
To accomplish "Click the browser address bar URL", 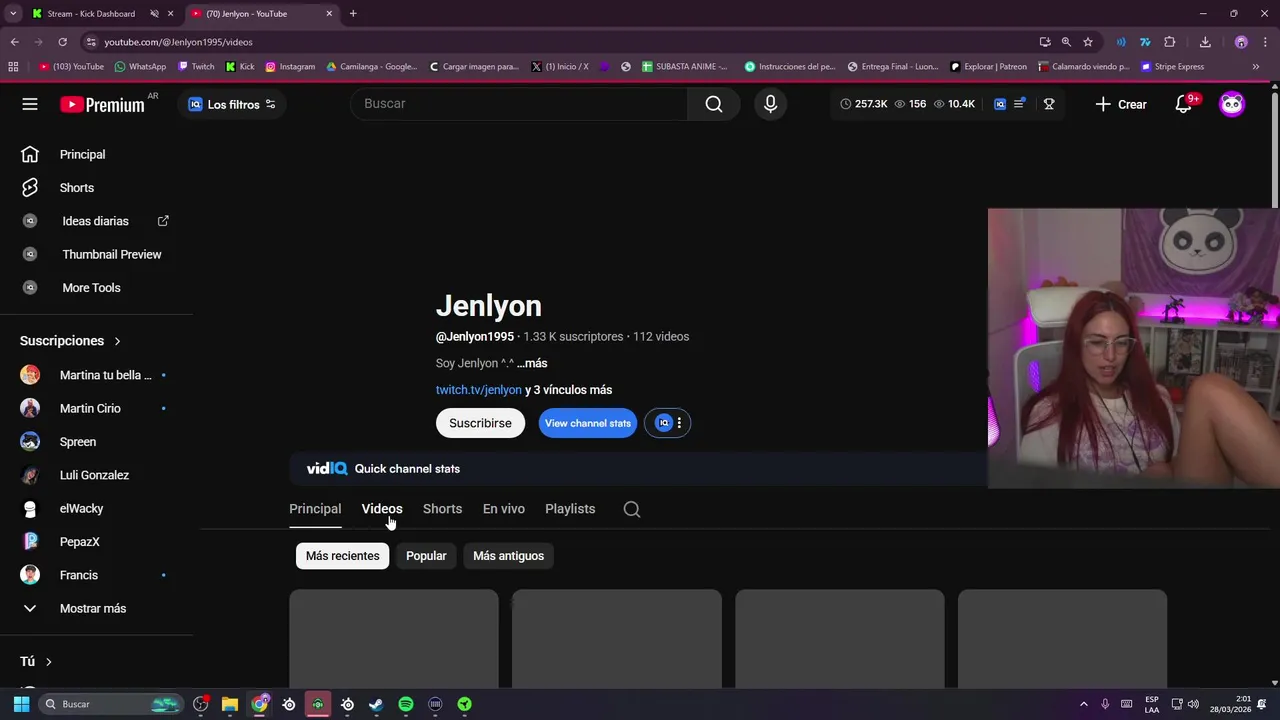I will click(178, 42).
